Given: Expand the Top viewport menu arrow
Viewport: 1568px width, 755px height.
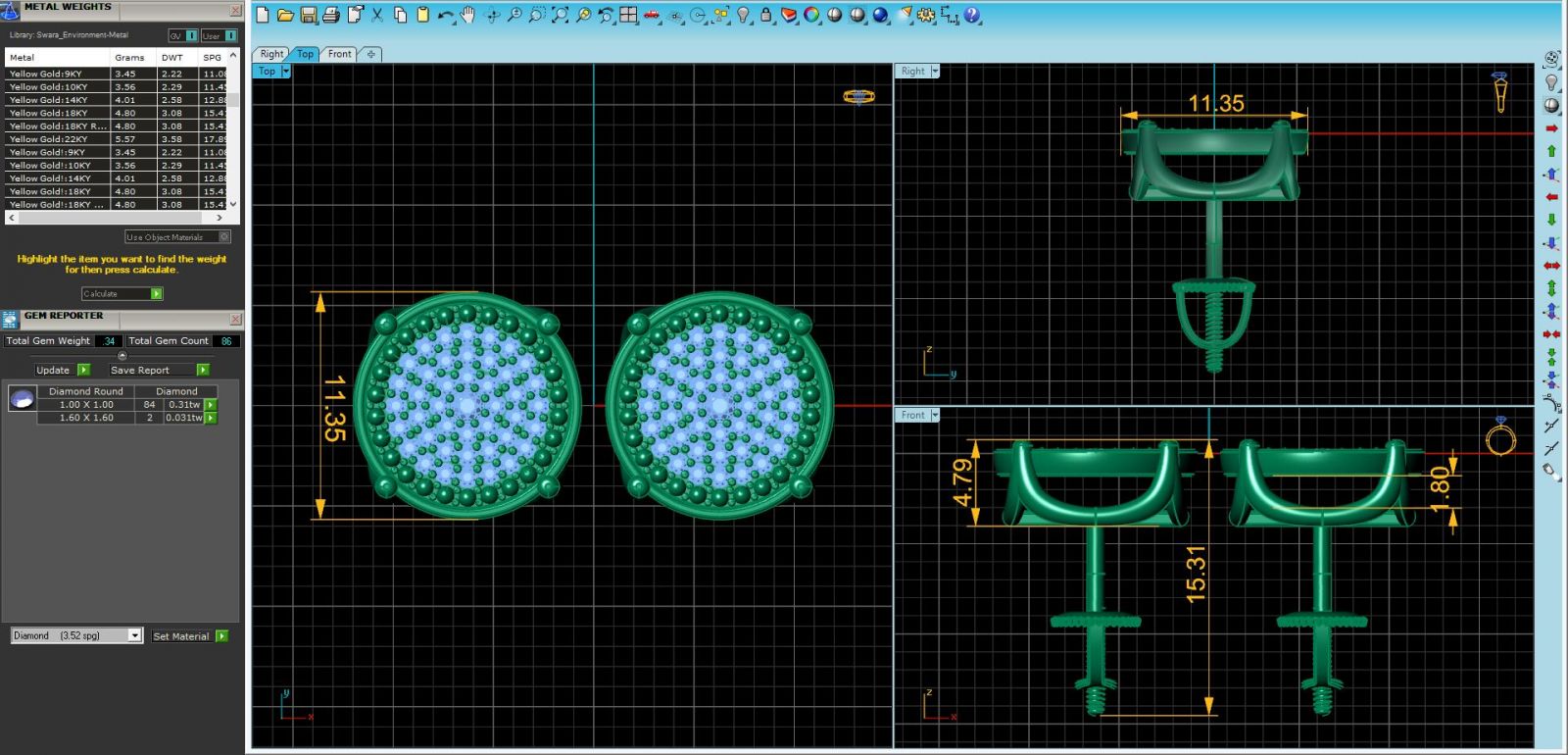Looking at the screenshot, I should click(x=285, y=72).
